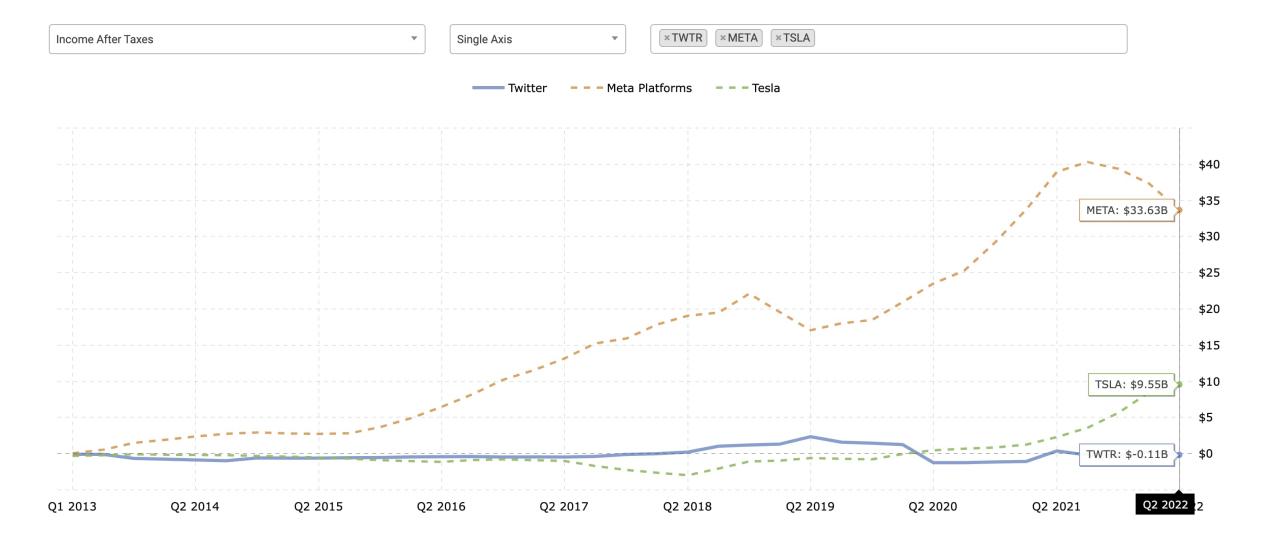
Task: Toggle the Tesla legend series
Action: pyautogui.click(x=749, y=88)
